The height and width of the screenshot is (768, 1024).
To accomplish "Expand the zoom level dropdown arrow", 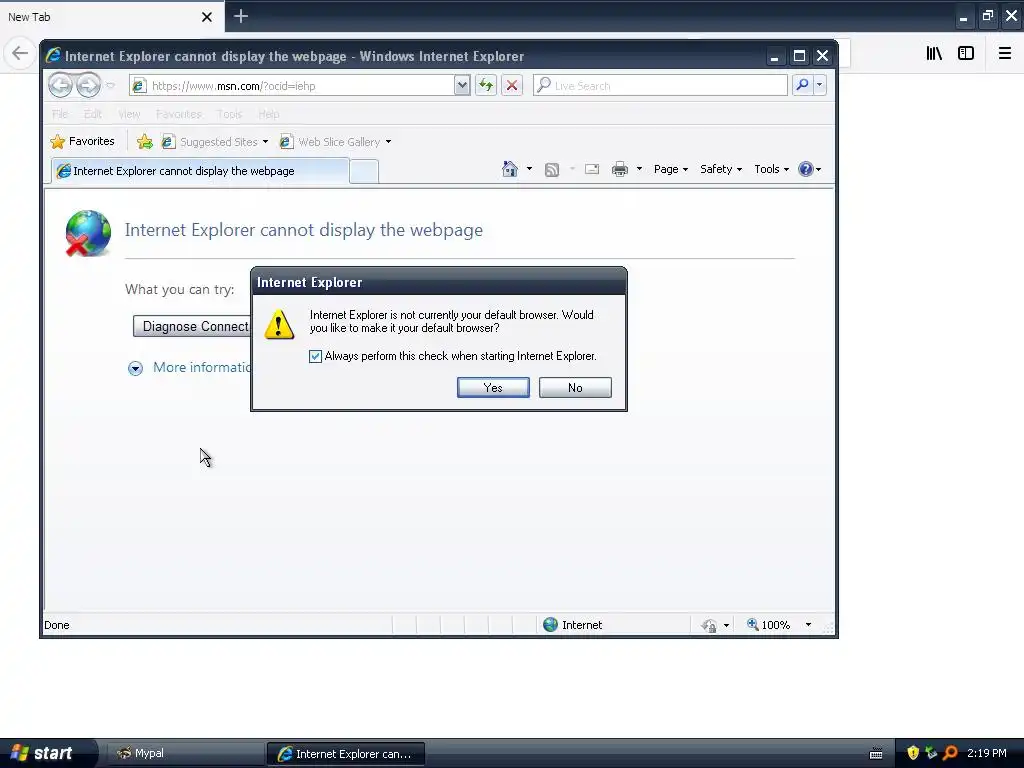I will (808, 625).
